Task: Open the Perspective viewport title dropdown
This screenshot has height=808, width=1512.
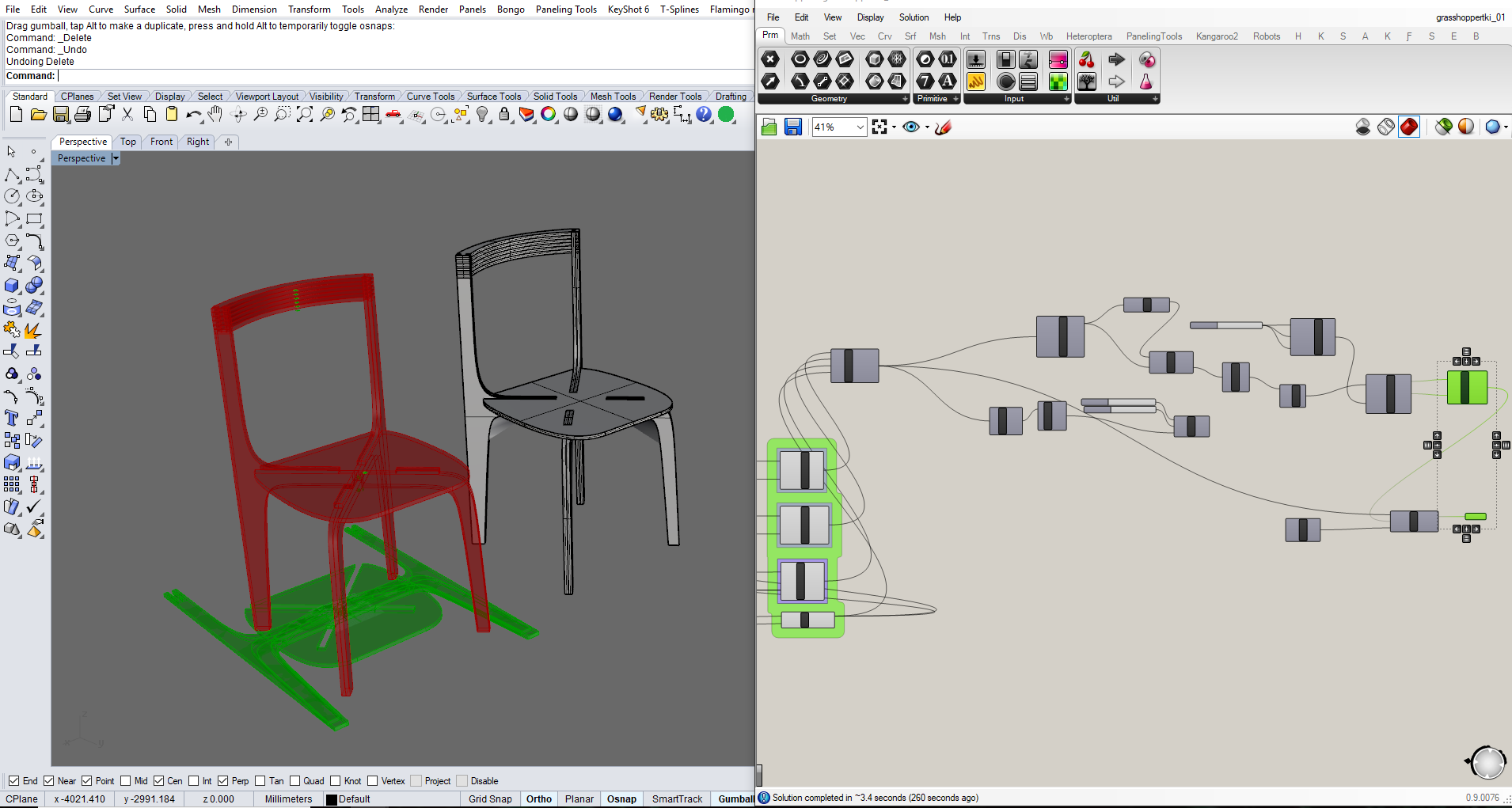Action: pos(115,157)
